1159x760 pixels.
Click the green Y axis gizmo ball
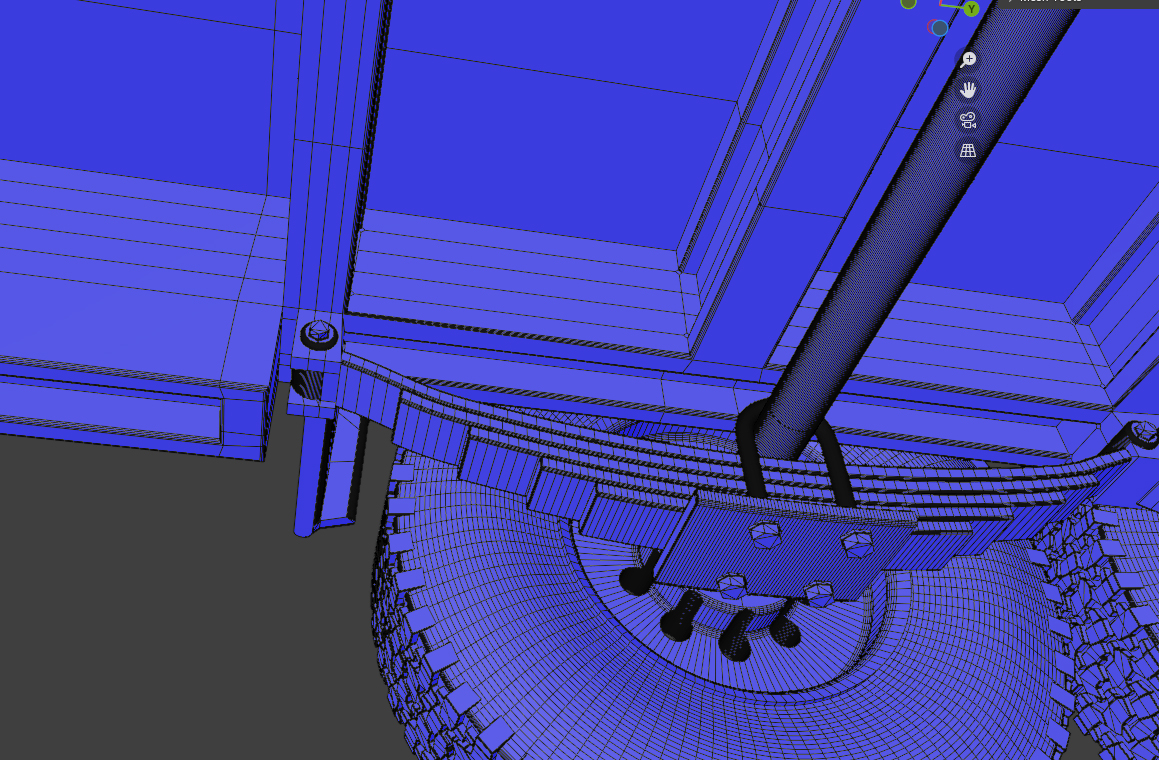(x=971, y=9)
